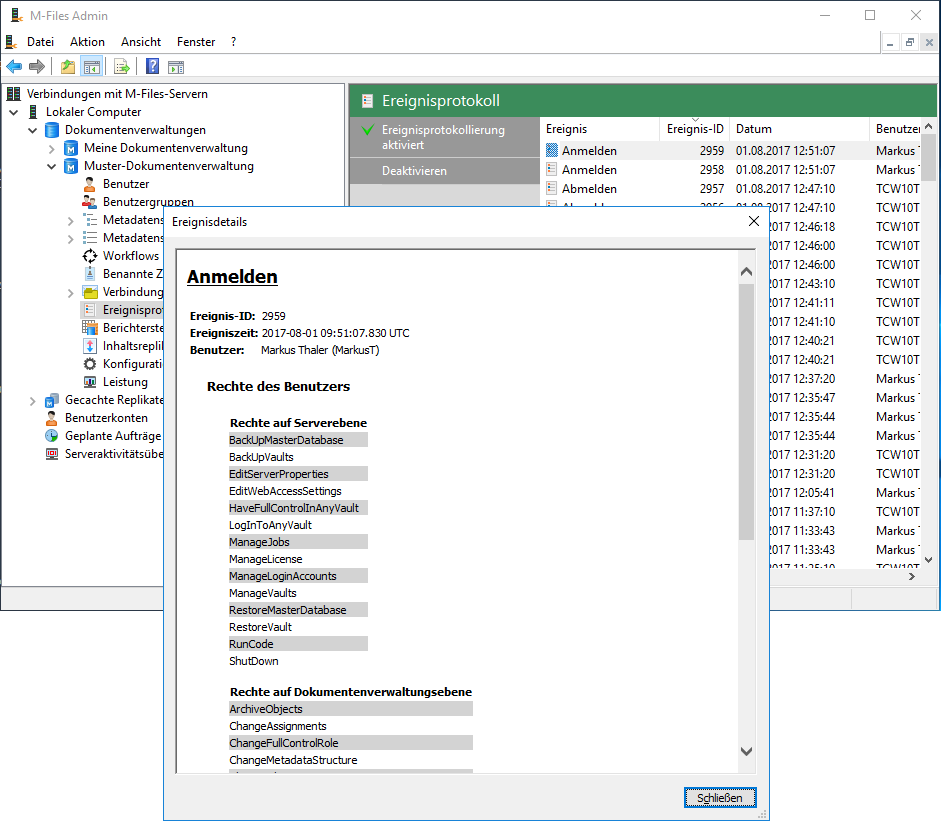
Task: Click the RunCode permission entry
Action: (x=298, y=644)
